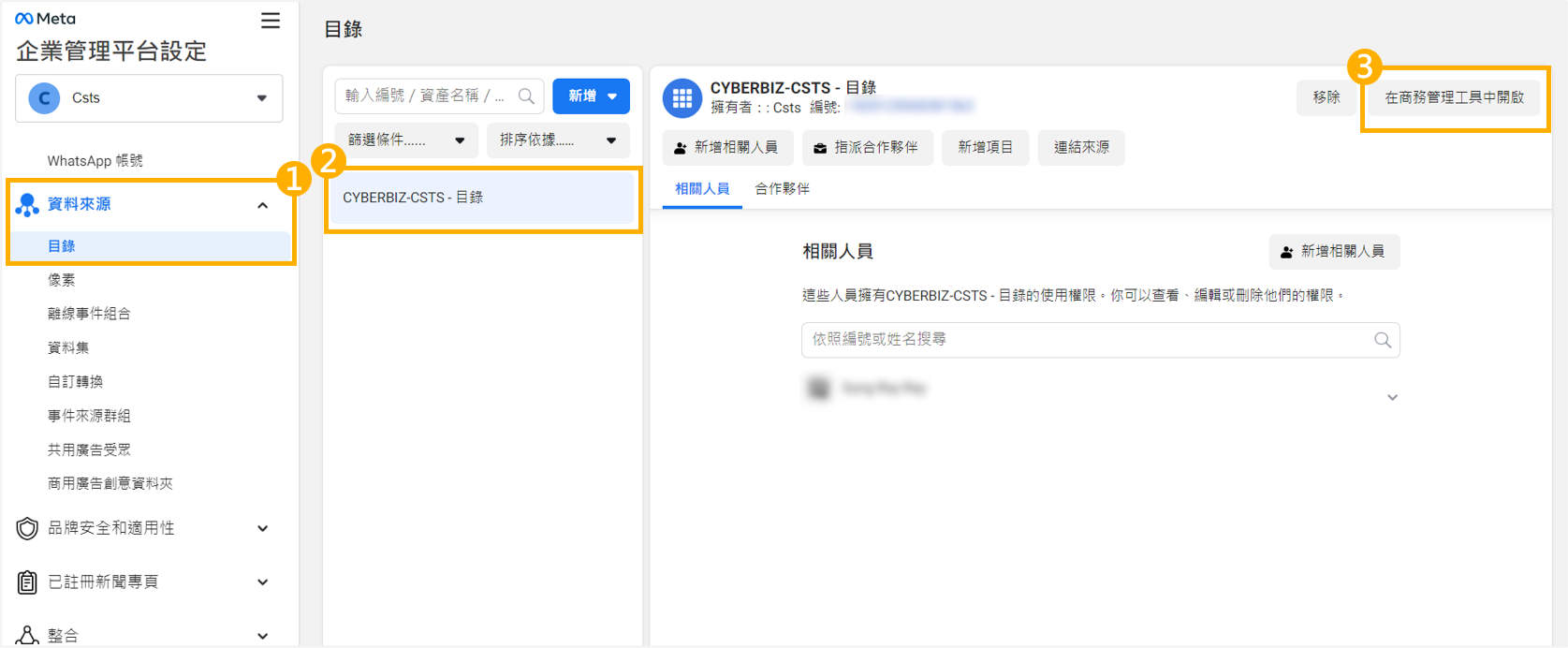The width and height of the screenshot is (1568, 648).
Task: Select 離線事件組合 in sidebar
Action: coord(89,314)
